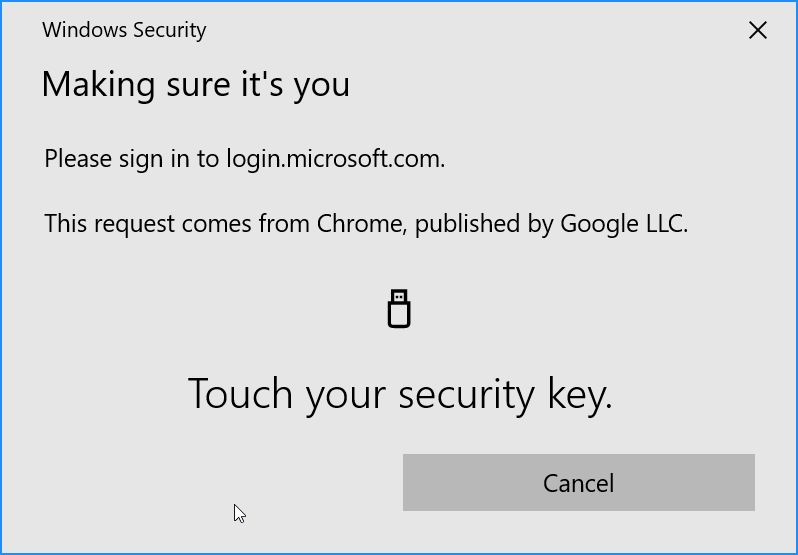Click the word 'security' in large prompt
The height and width of the screenshot is (555, 798).
[466, 394]
